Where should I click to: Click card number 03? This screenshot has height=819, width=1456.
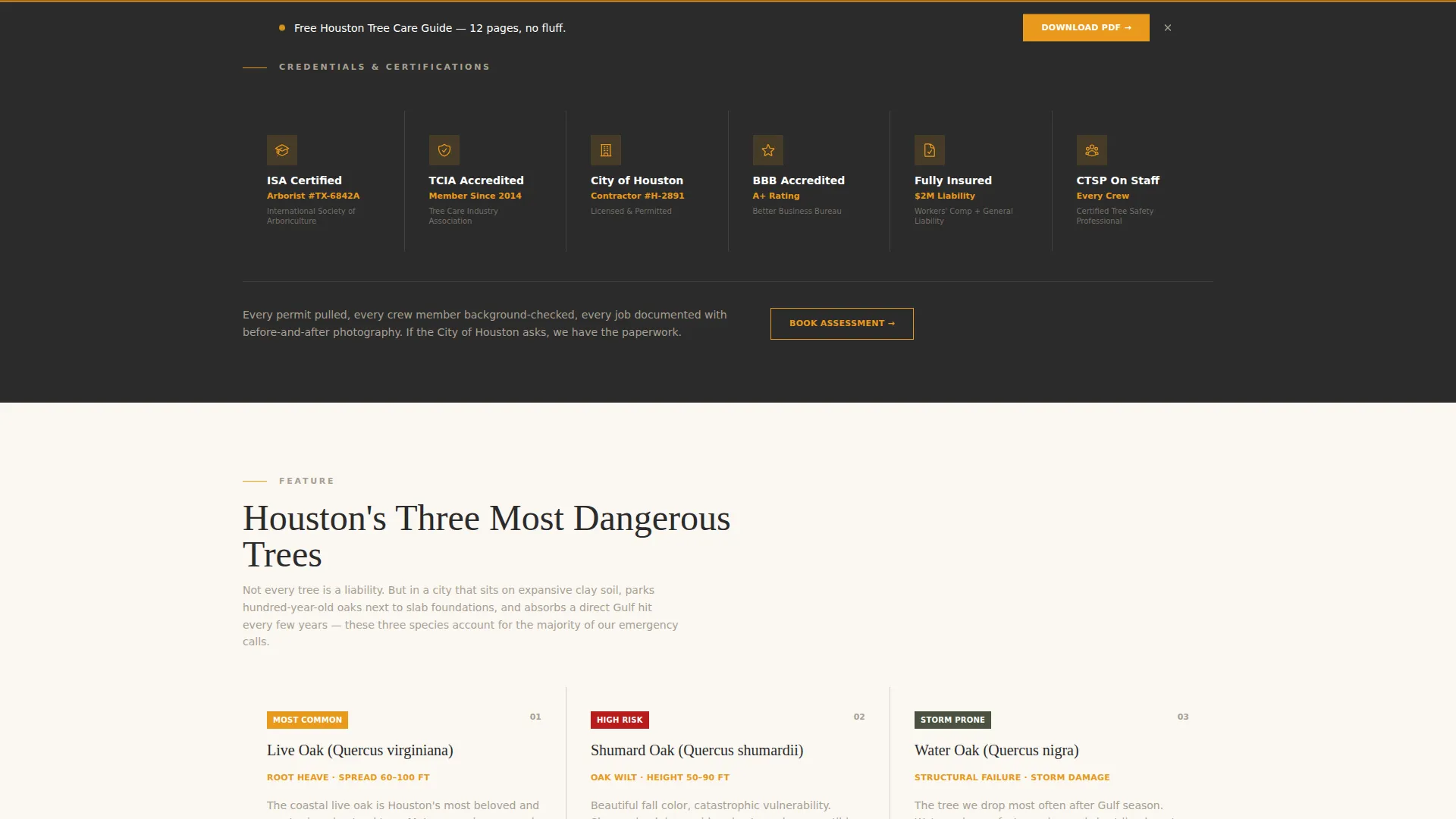click(1183, 717)
